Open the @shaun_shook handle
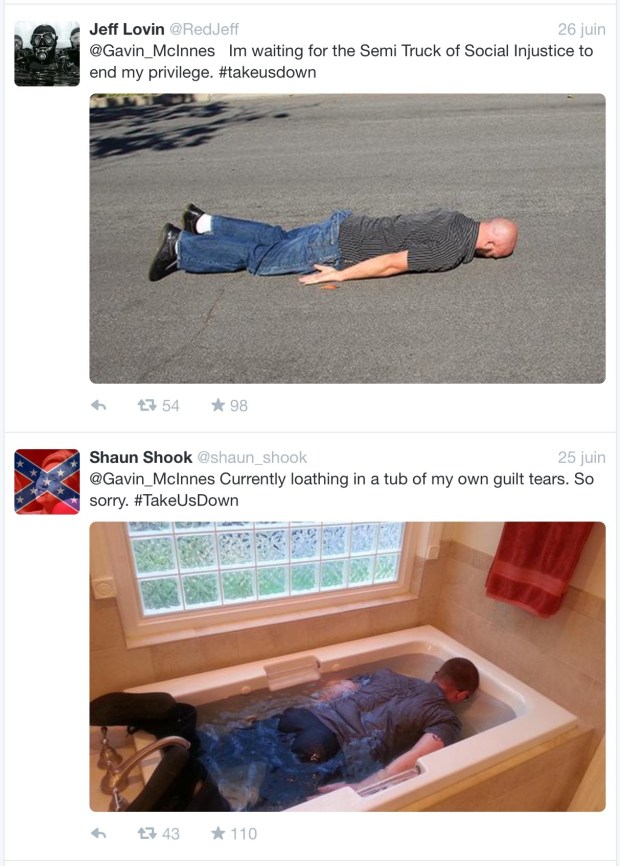The image size is (620, 866). click(x=252, y=457)
